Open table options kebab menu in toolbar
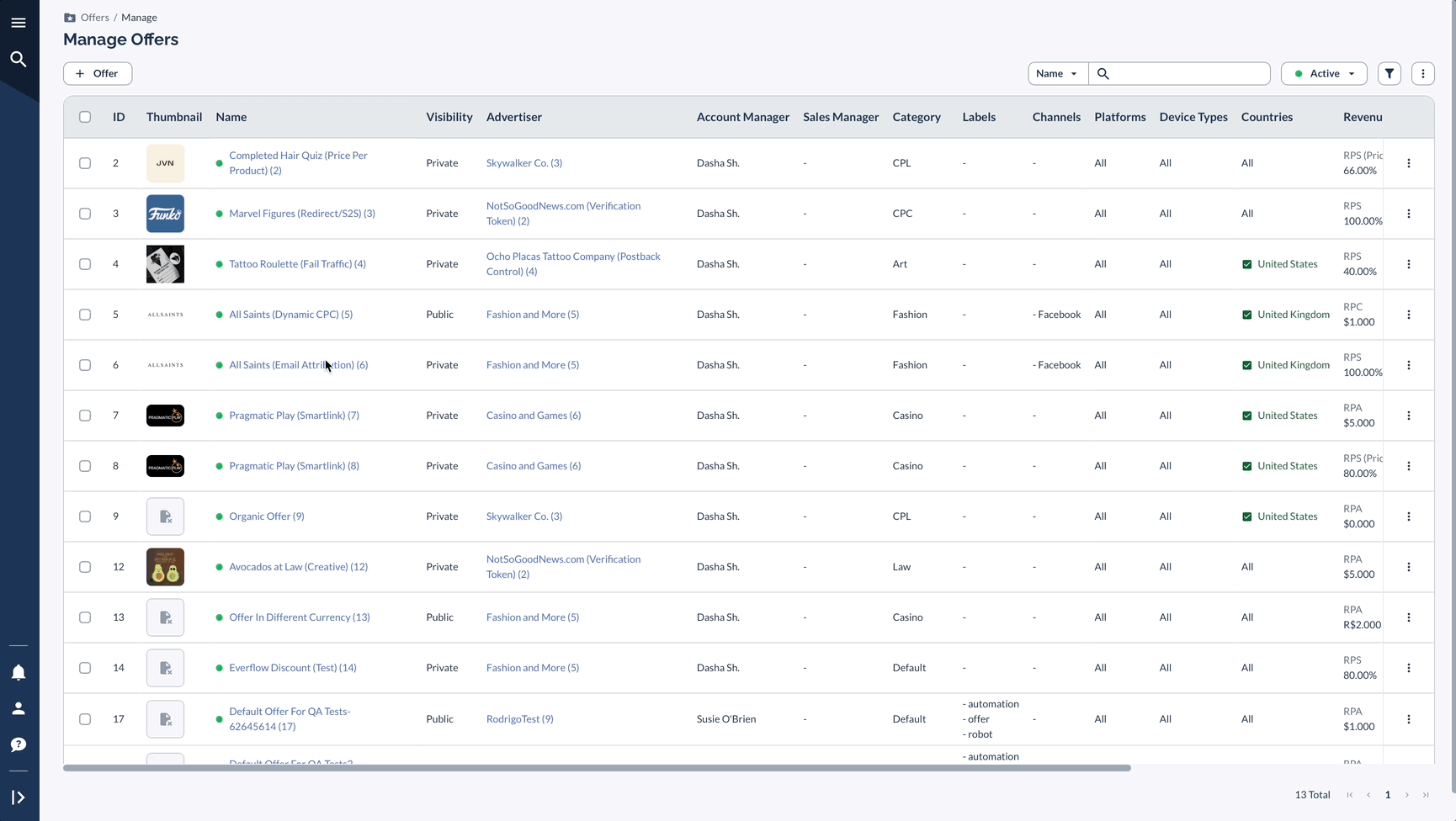 [x=1423, y=73]
